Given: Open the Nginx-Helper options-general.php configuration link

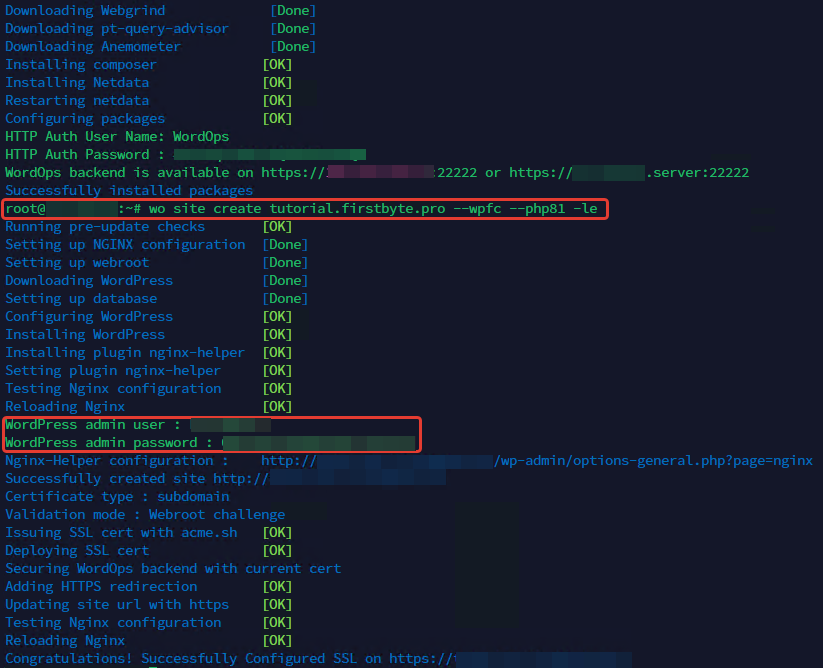Looking at the screenshot, I should 536,461.
